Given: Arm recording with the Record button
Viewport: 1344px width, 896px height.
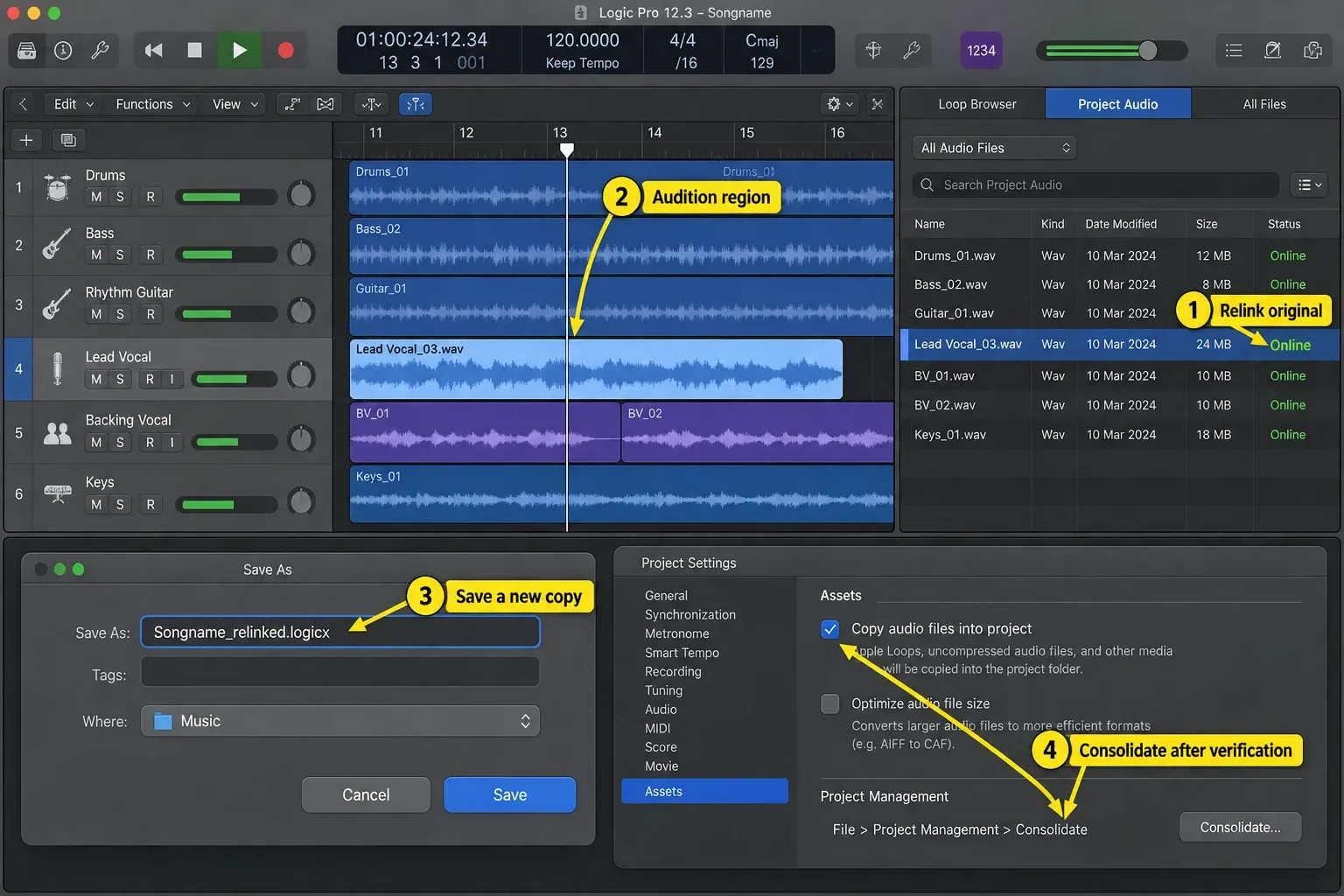Looking at the screenshot, I should tap(285, 51).
